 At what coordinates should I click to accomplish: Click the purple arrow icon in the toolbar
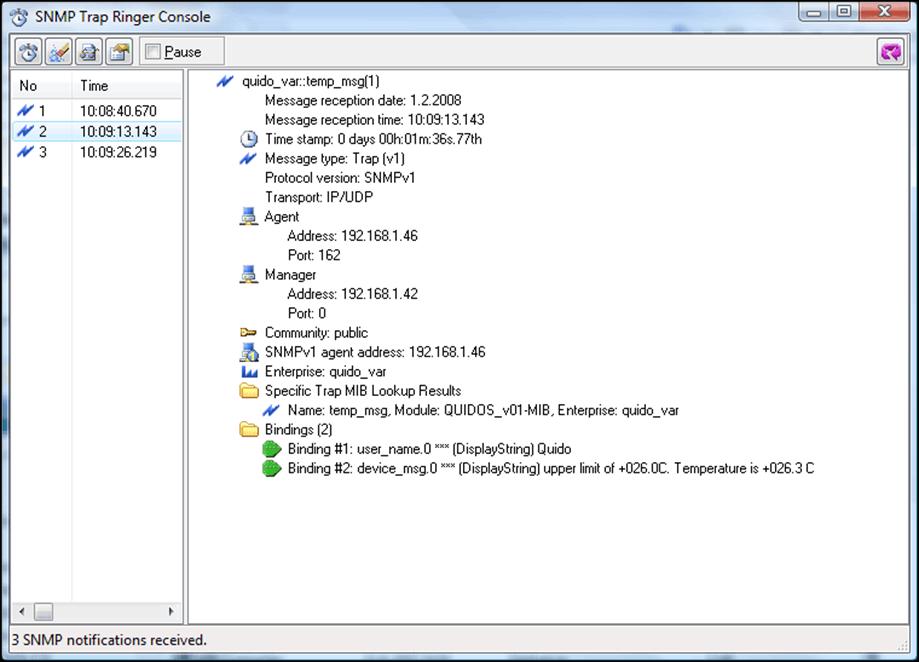point(890,52)
